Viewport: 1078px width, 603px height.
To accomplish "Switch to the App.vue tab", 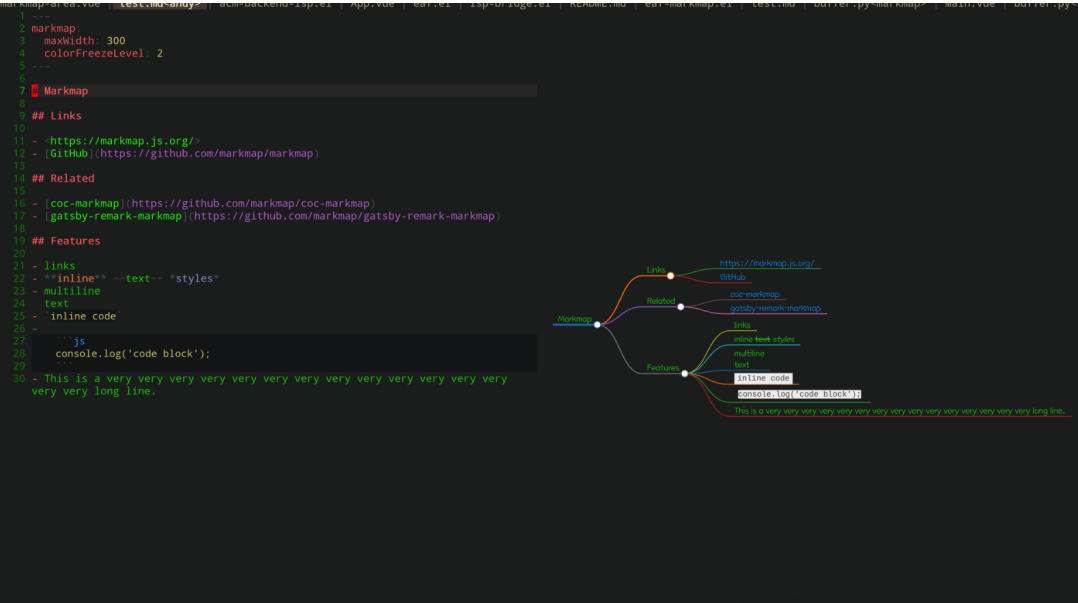I will click(x=378, y=4).
